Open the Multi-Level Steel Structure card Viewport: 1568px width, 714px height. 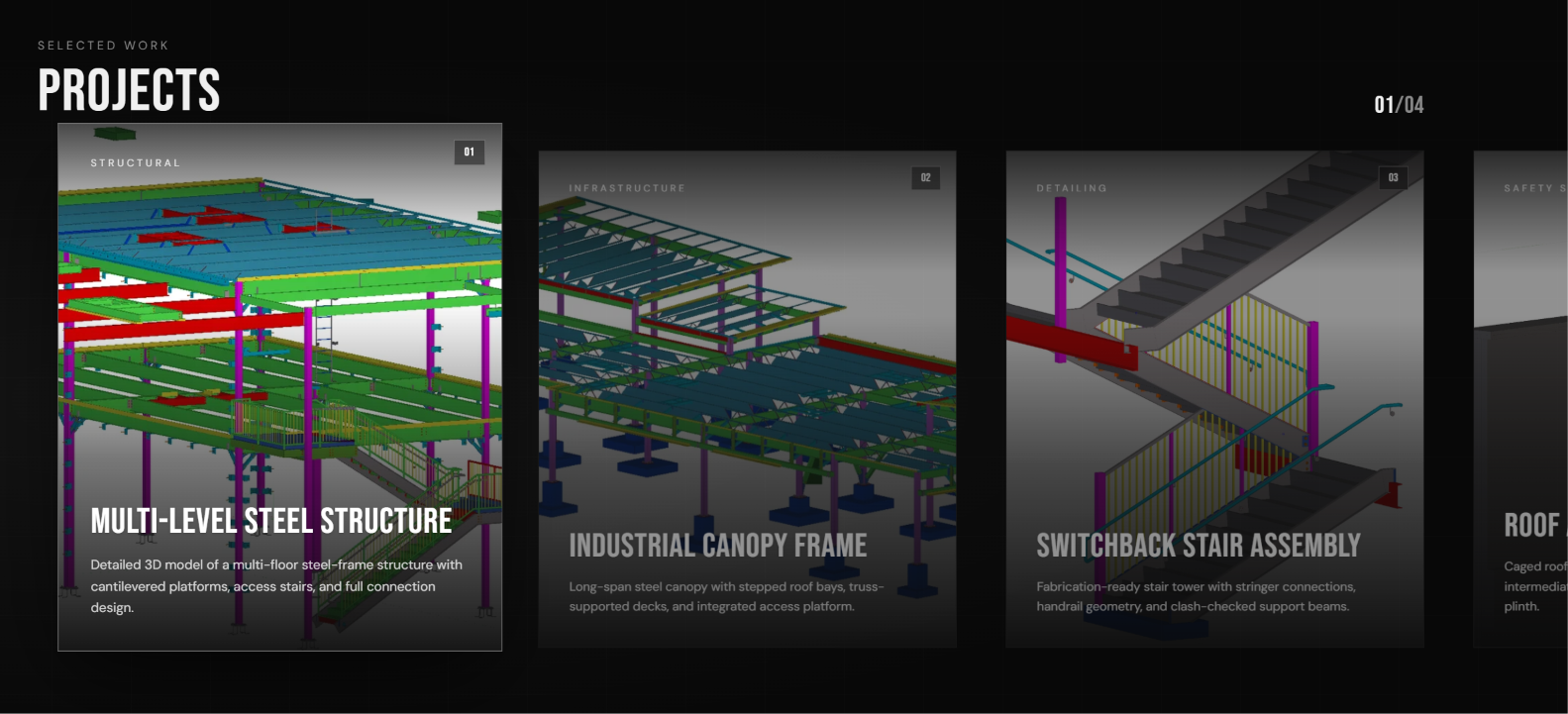click(280, 387)
